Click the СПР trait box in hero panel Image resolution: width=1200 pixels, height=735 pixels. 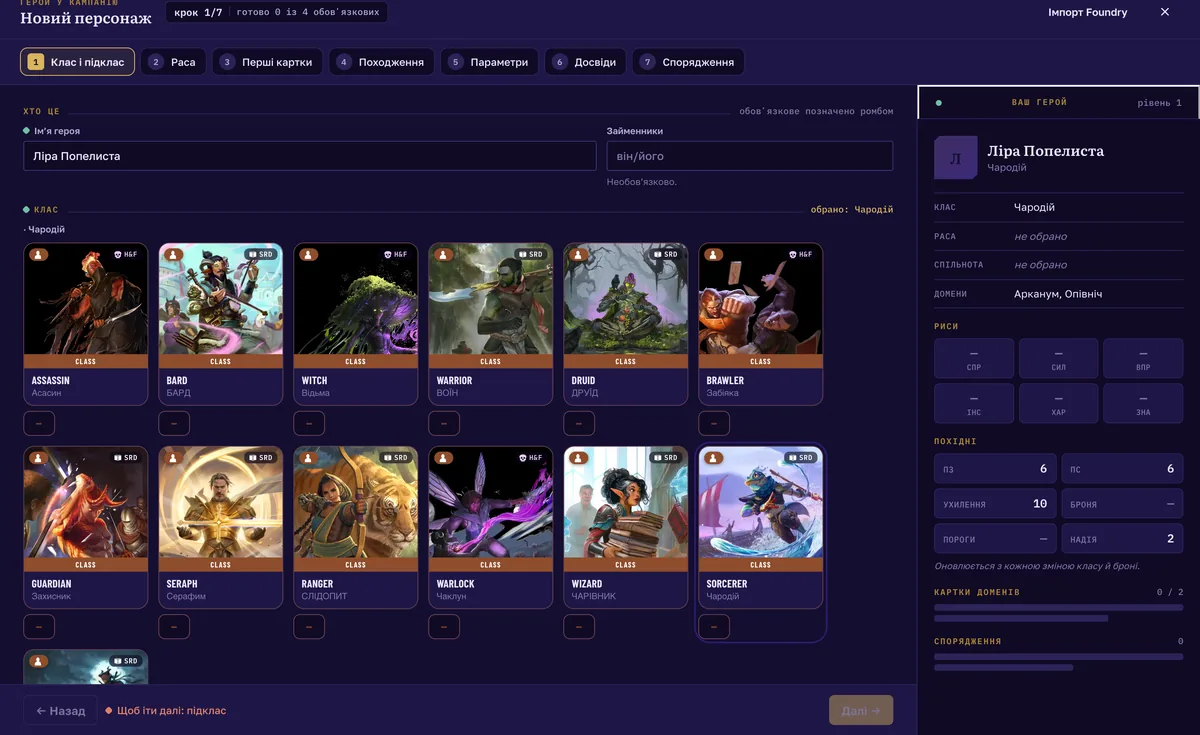point(974,358)
